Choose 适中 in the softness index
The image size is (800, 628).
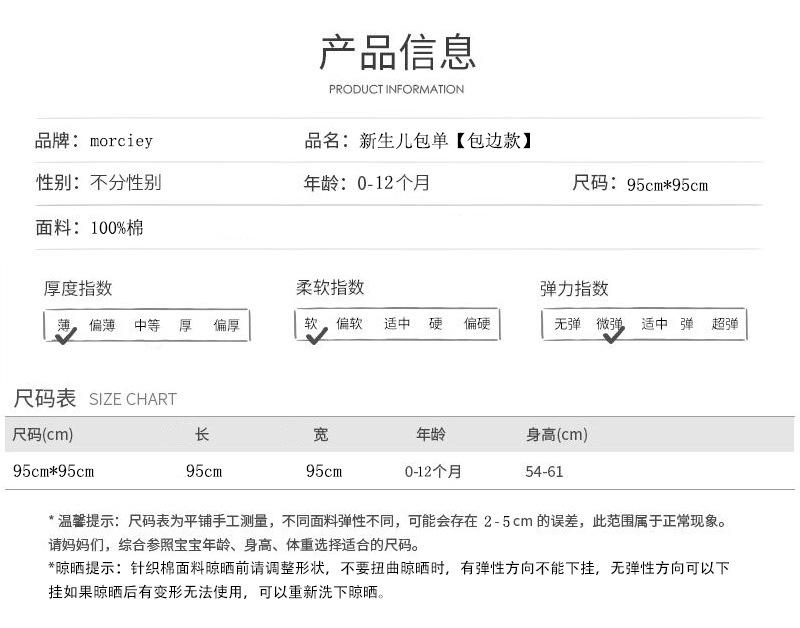tap(397, 323)
